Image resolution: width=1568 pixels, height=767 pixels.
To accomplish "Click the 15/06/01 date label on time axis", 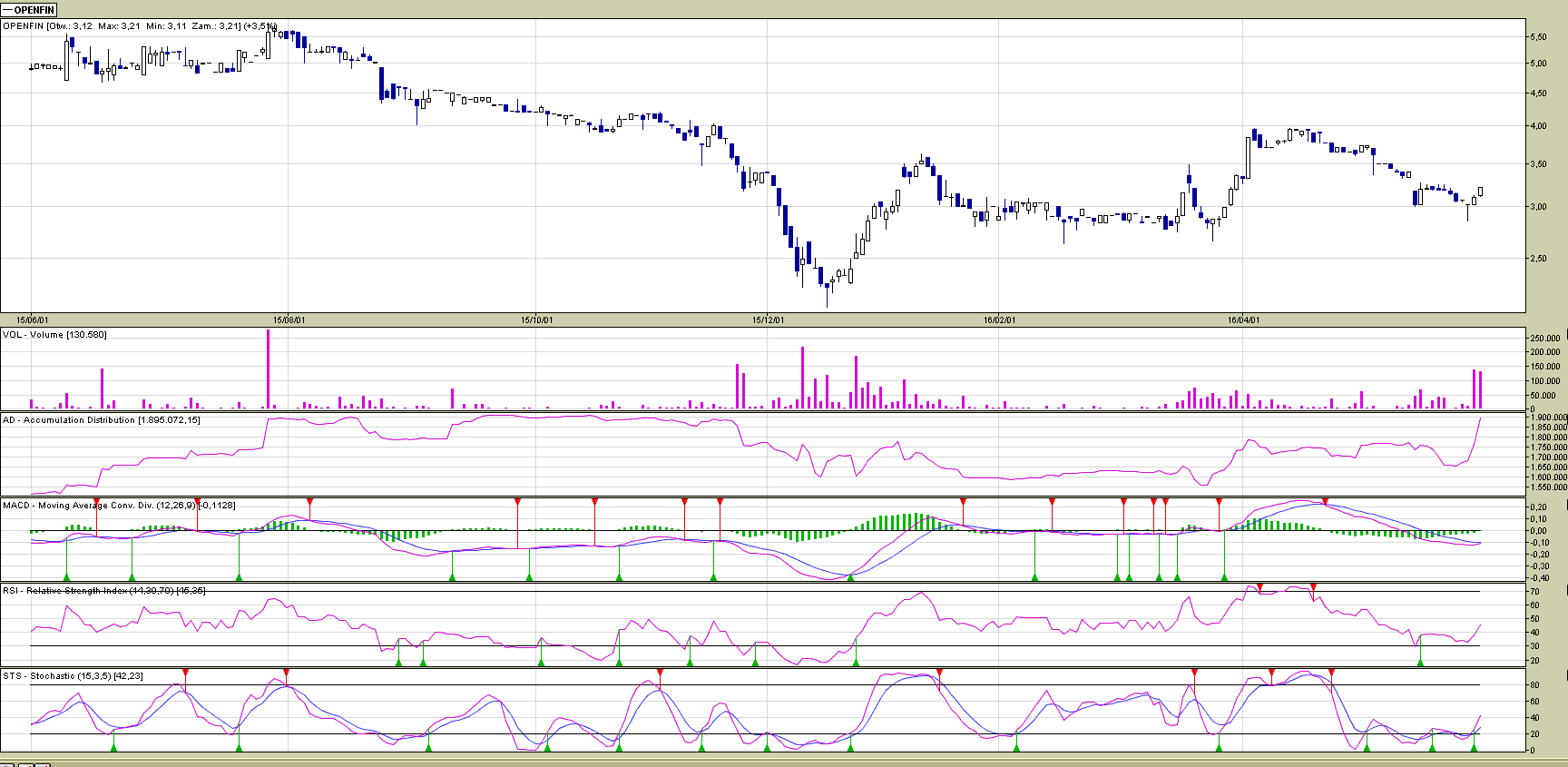I will click(x=33, y=320).
